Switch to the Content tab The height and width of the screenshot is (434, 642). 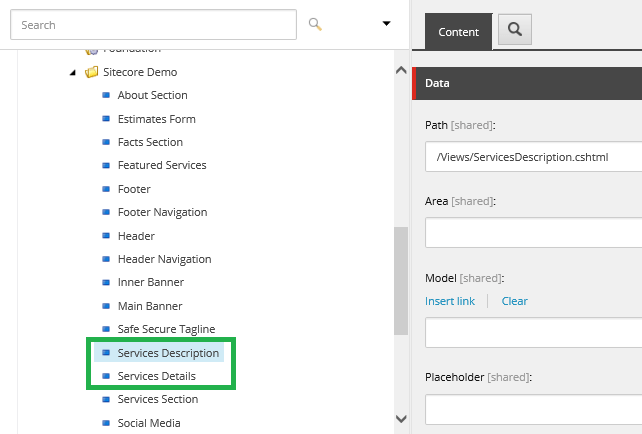point(458,32)
